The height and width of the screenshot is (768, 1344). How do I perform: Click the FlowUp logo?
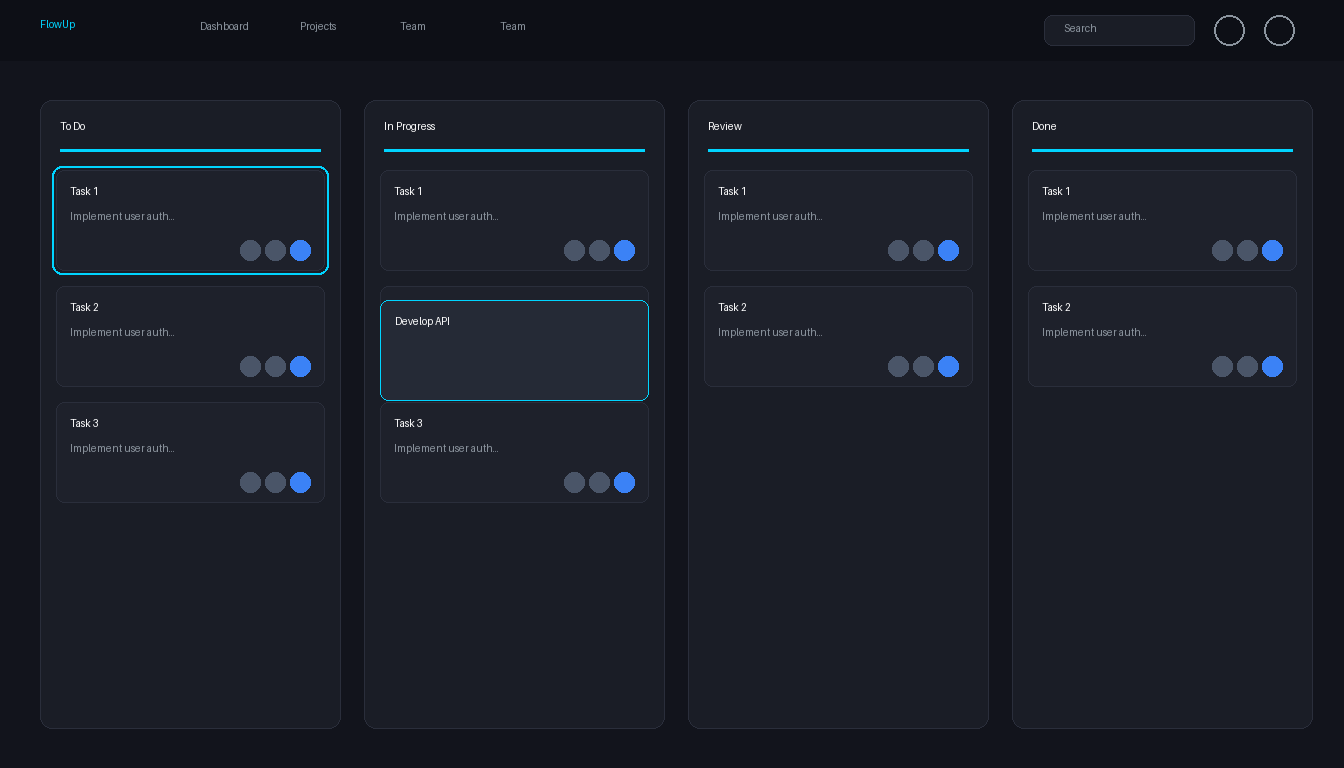(x=57, y=24)
